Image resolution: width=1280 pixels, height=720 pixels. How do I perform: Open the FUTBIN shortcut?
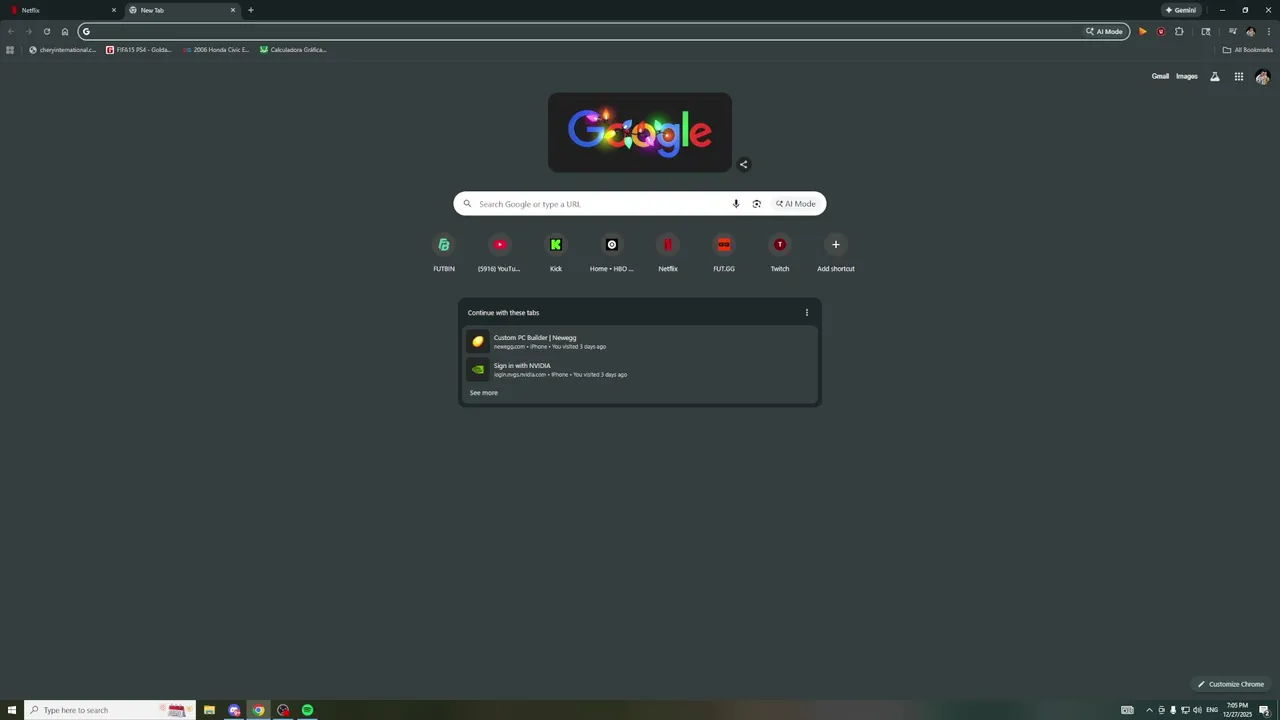(444, 252)
